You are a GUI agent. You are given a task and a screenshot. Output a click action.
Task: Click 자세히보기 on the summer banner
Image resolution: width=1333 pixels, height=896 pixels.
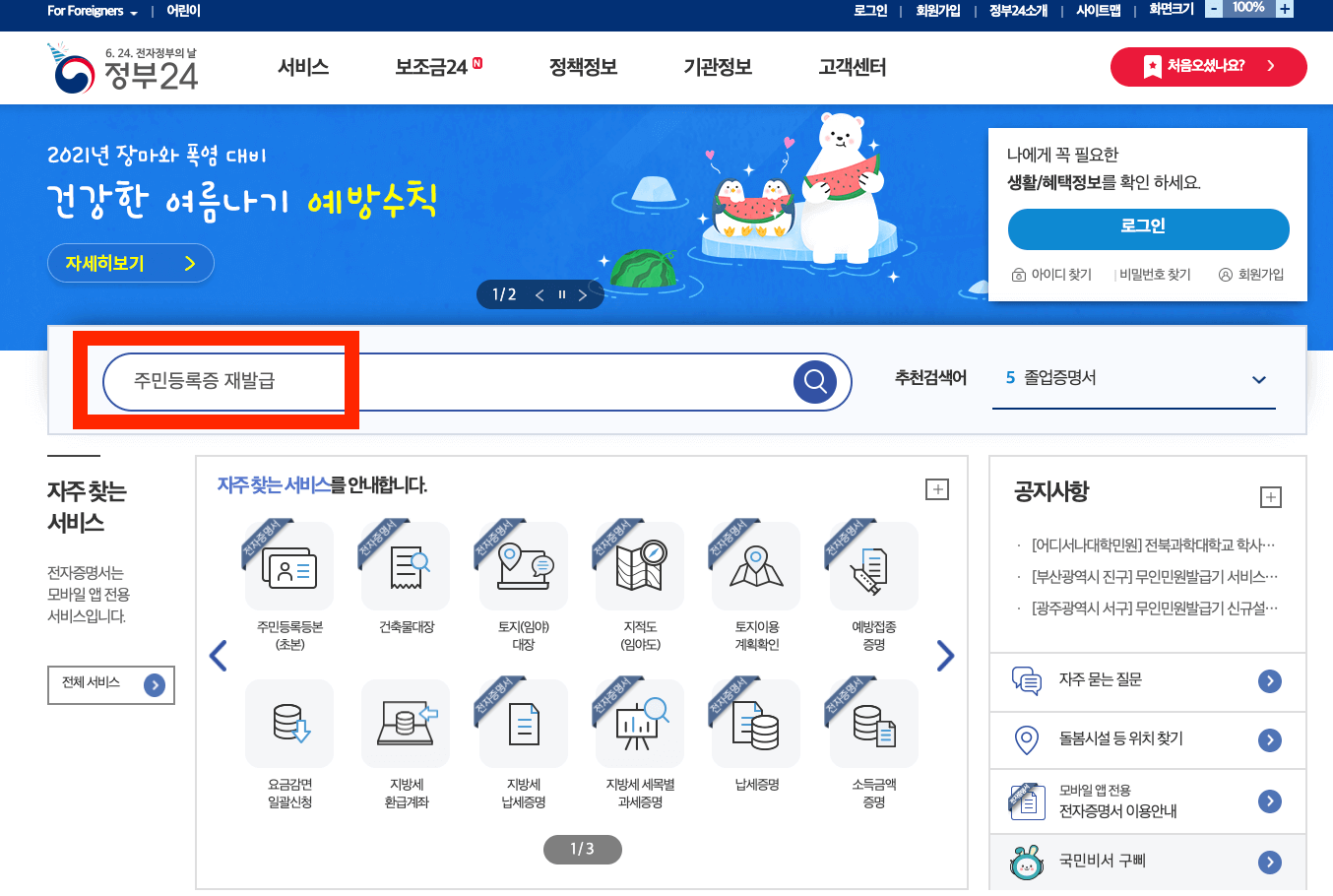[x=130, y=263]
